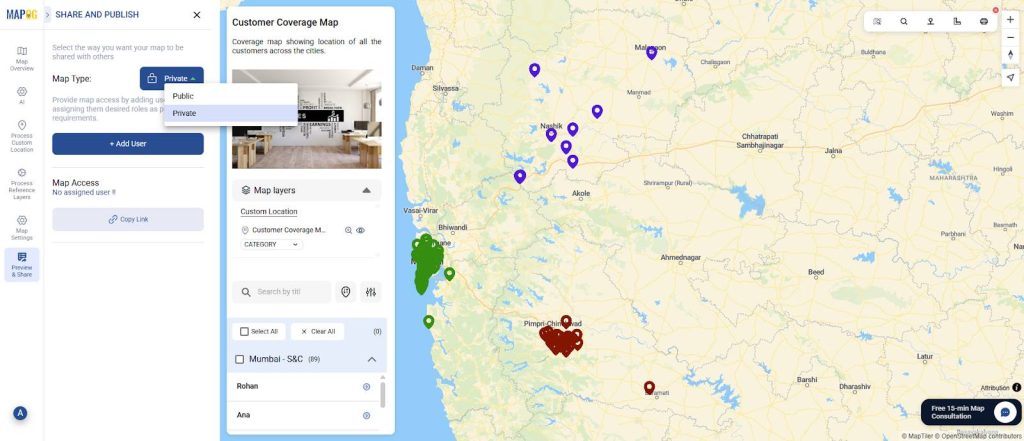The height and width of the screenshot is (441, 1024).
Task: Click the MAPOG logo
Action: point(22,14)
